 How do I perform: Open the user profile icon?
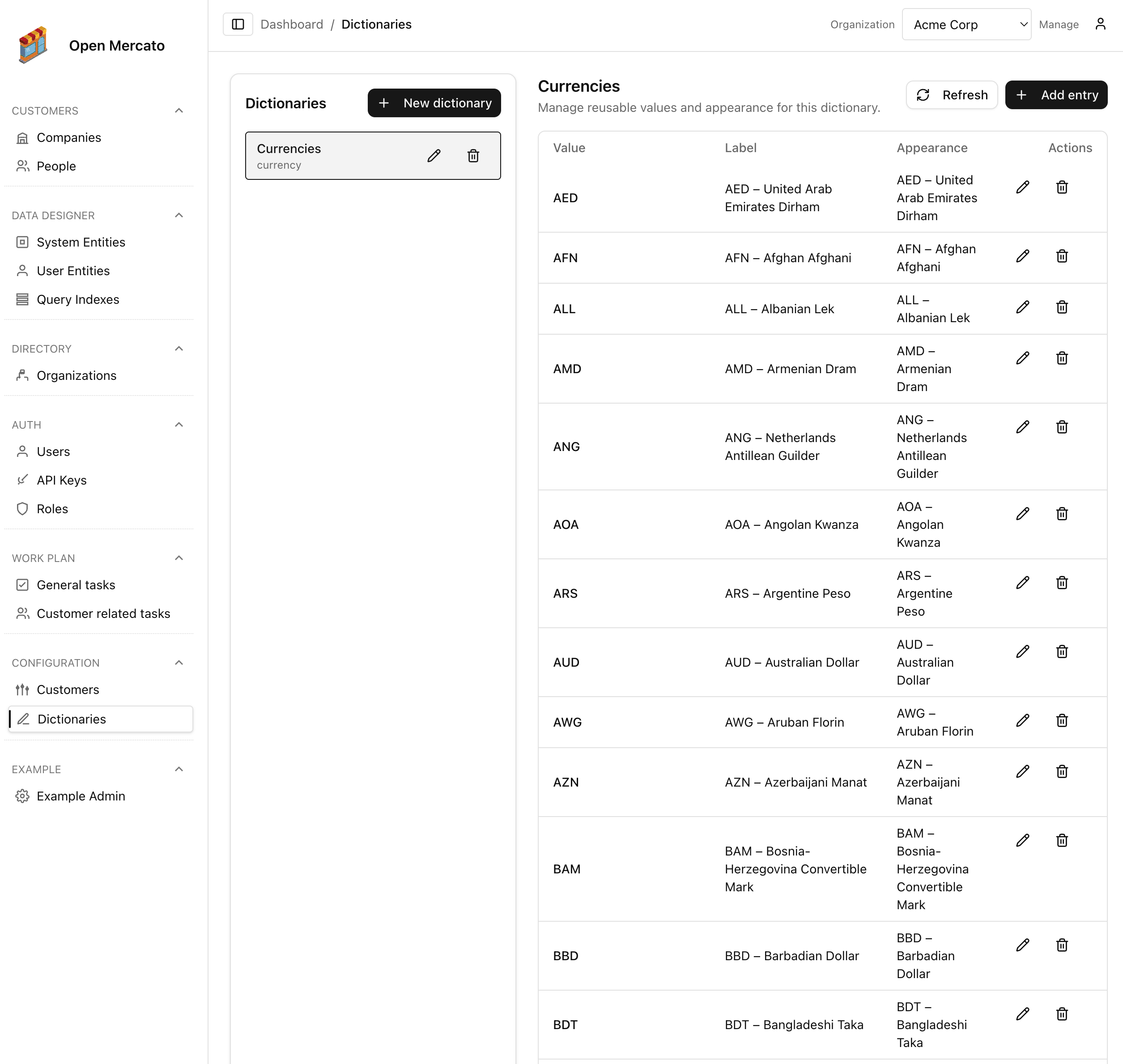(x=1100, y=25)
